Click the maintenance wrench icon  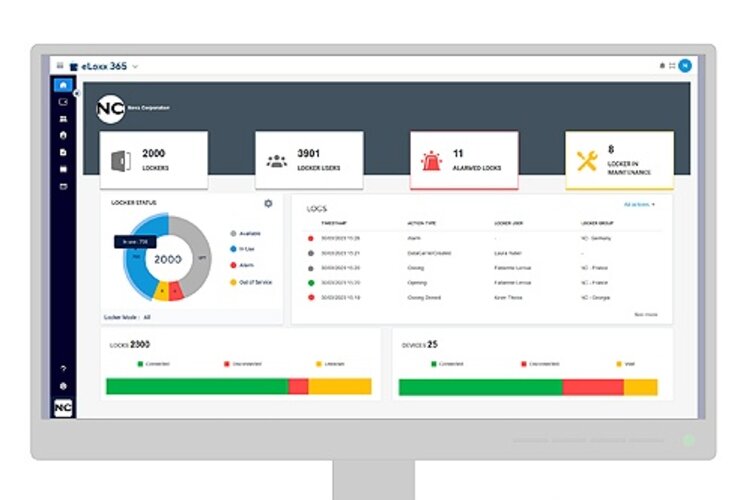[x=586, y=160]
